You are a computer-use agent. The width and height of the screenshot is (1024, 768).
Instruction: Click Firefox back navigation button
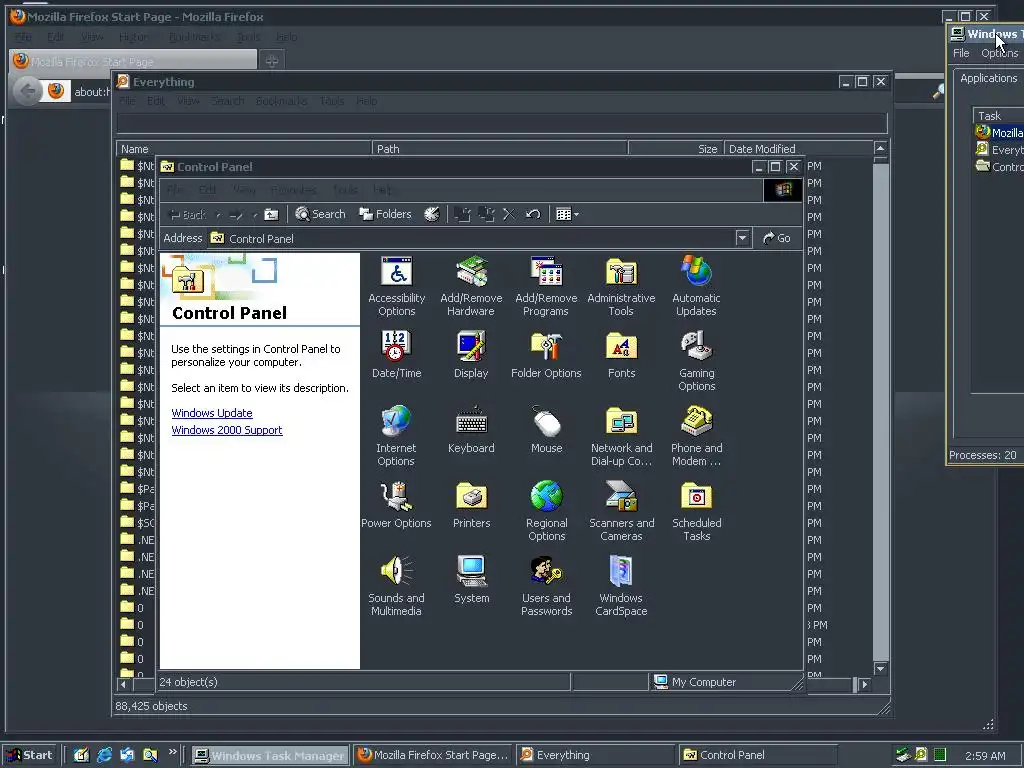coord(27,91)
